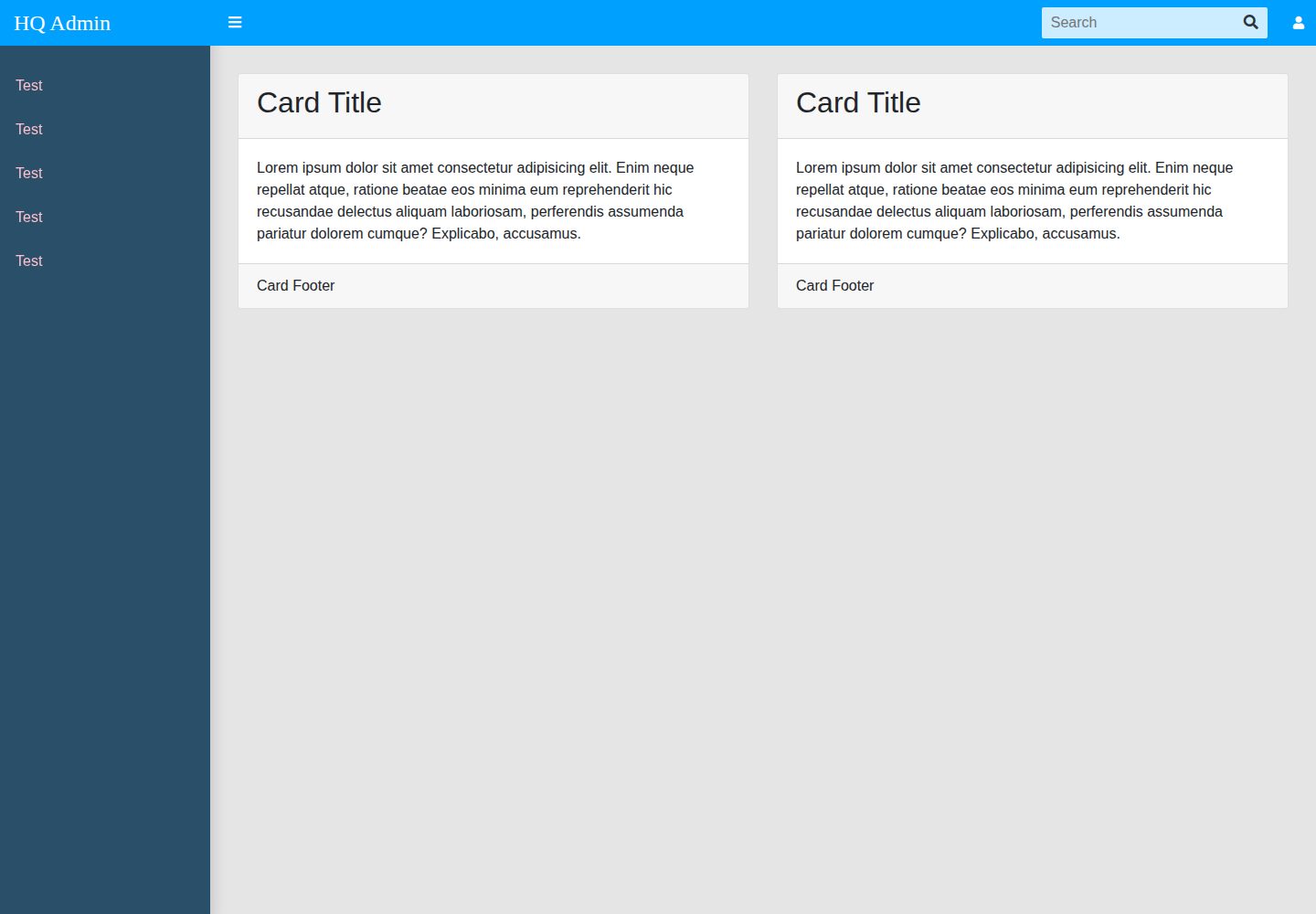Click inside the Search input field
Viewport: 1316px width, 914px height.
(1139, 23)
